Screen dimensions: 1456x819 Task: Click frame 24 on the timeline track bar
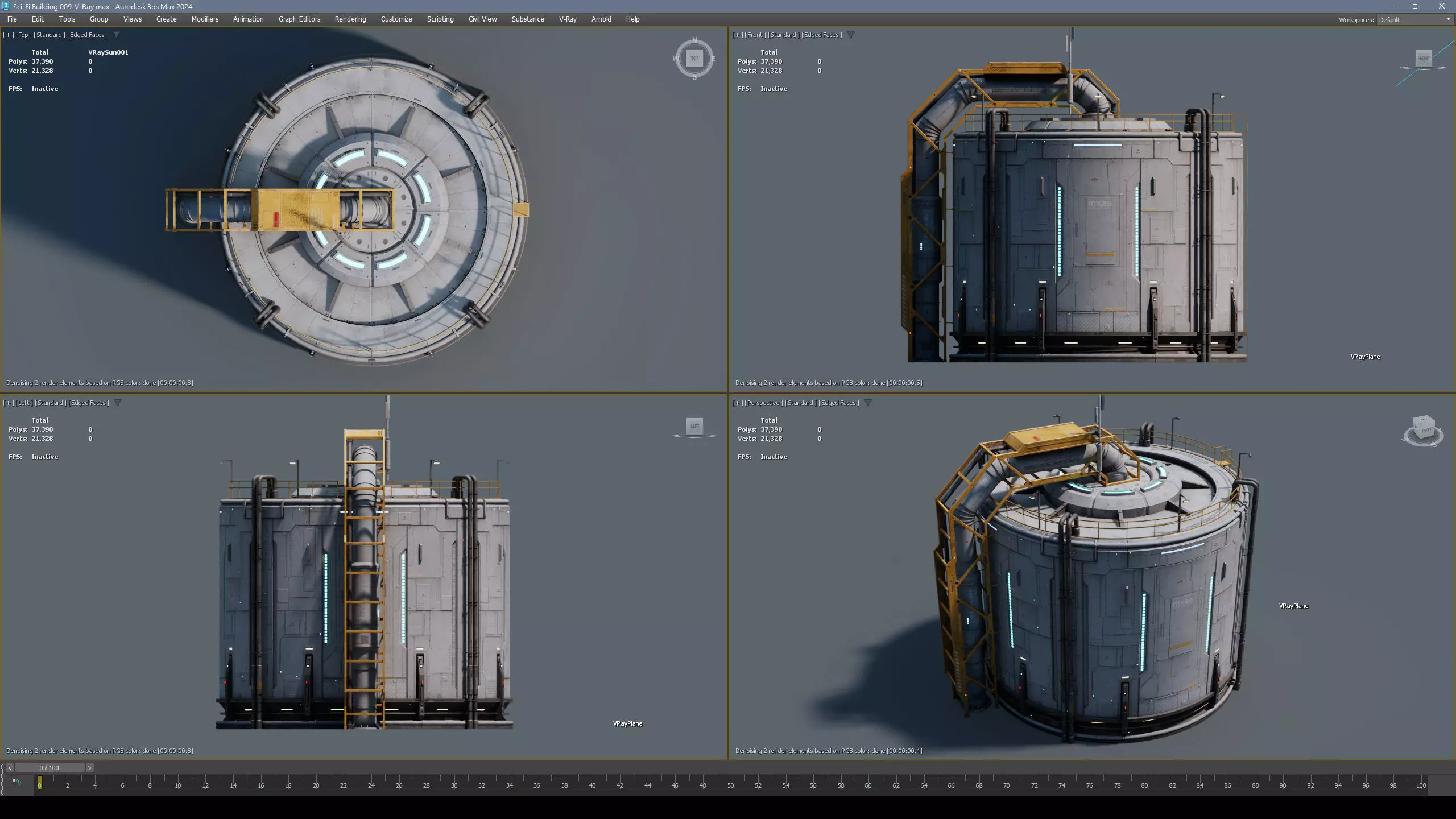(371, 785)
